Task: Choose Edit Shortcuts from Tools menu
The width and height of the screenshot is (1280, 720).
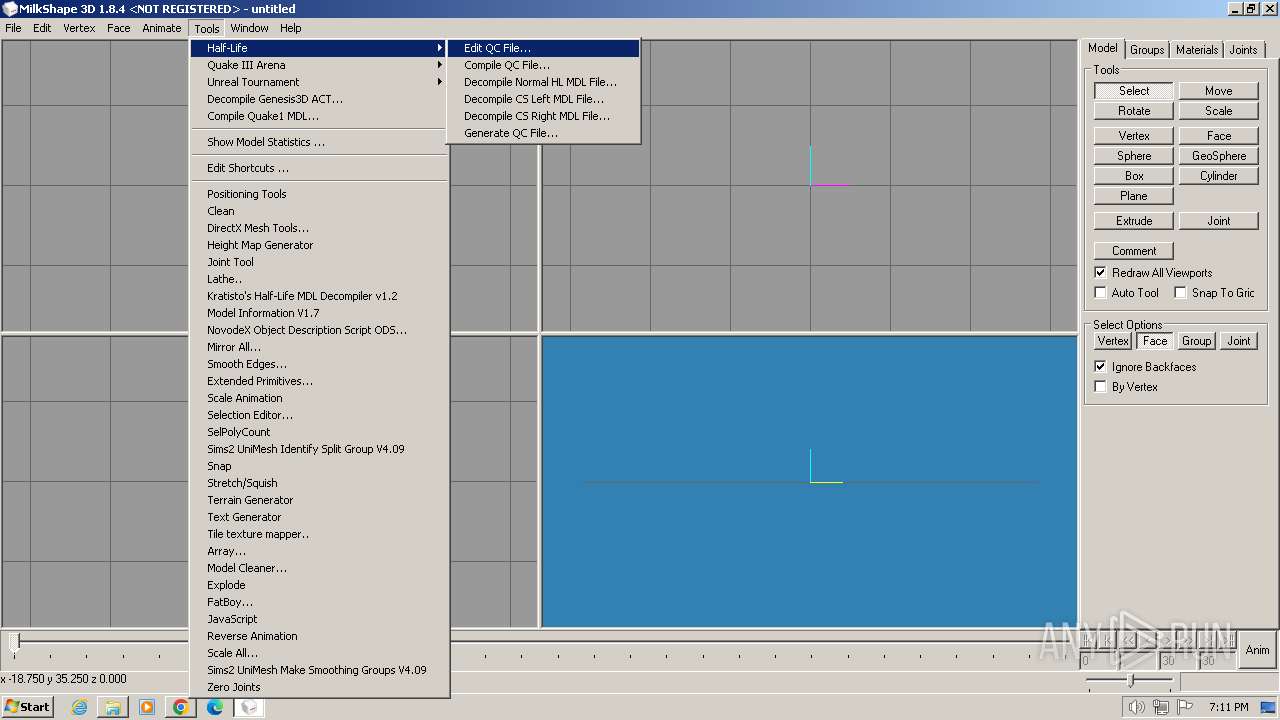Action: click(x=319, y=168)
